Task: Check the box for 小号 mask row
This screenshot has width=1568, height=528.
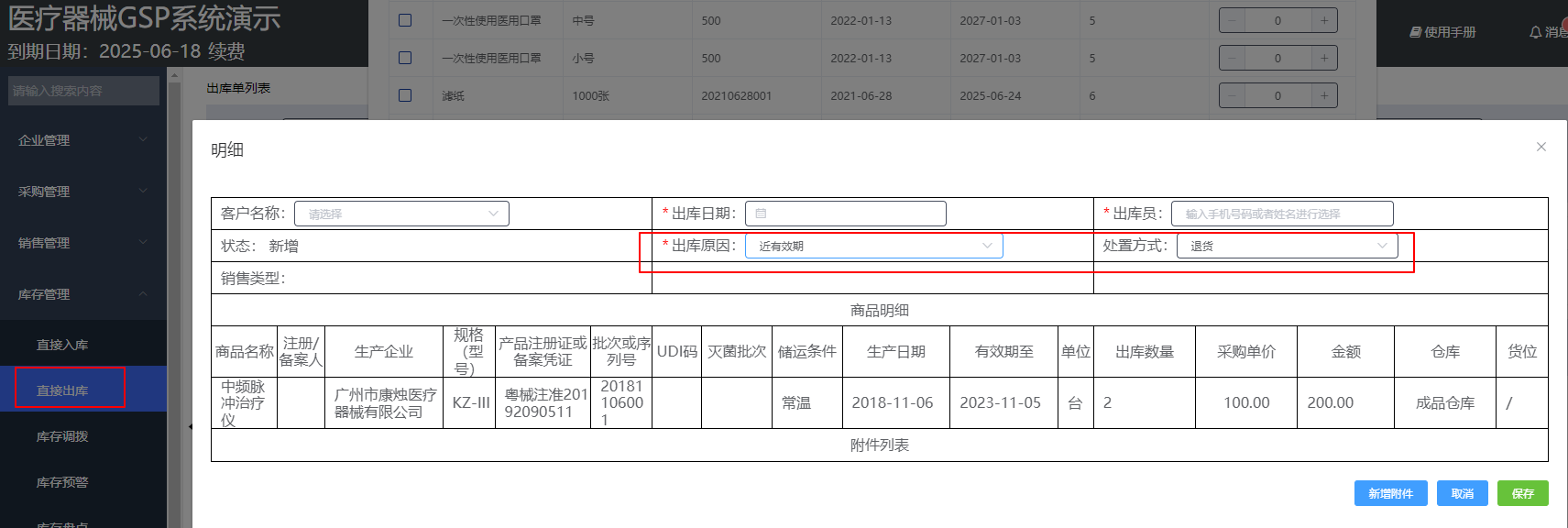Action: 405,58
